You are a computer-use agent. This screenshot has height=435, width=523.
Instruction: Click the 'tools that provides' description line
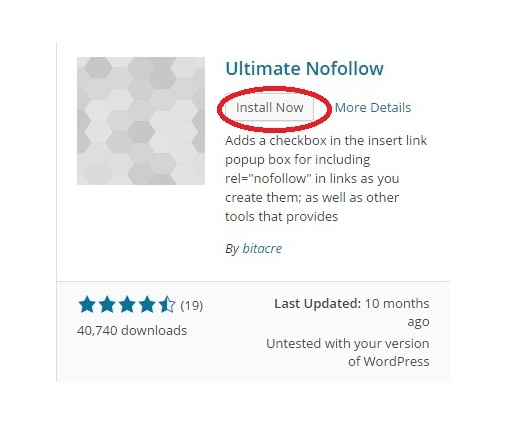(x=282, y=216)
